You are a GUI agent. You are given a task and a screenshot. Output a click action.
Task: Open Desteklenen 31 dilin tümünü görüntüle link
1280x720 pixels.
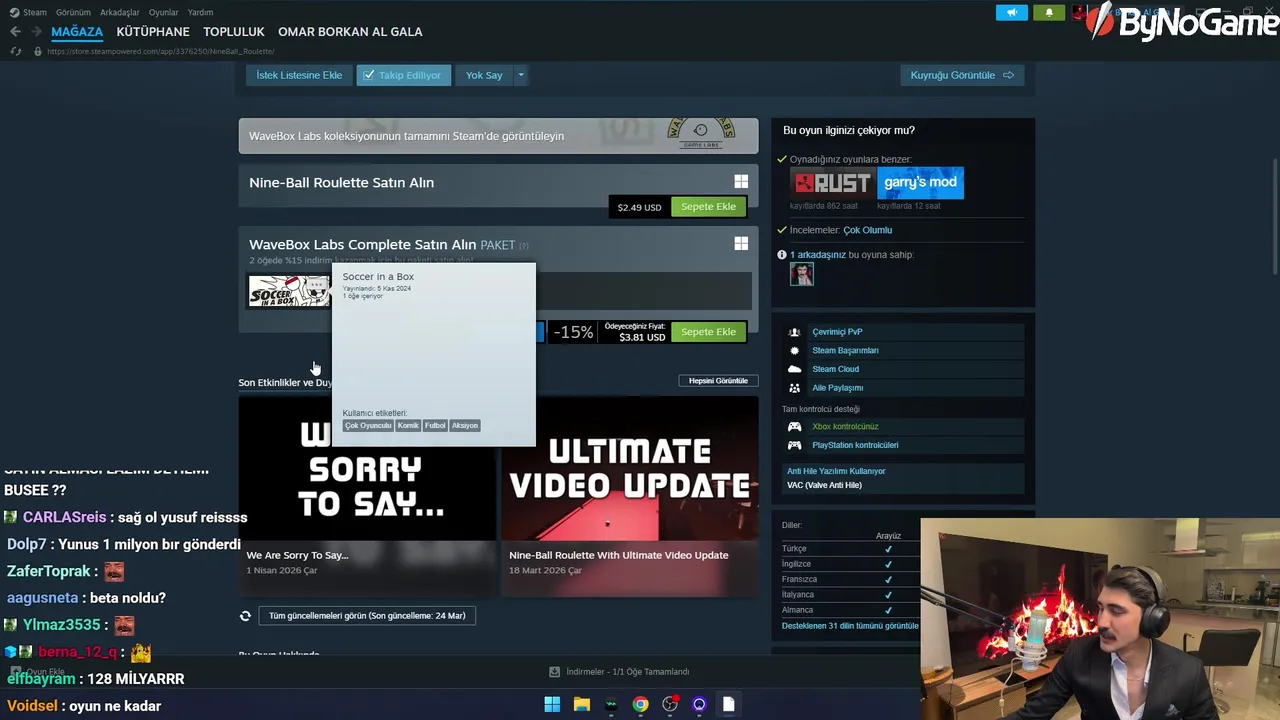[x=850, y=626]
